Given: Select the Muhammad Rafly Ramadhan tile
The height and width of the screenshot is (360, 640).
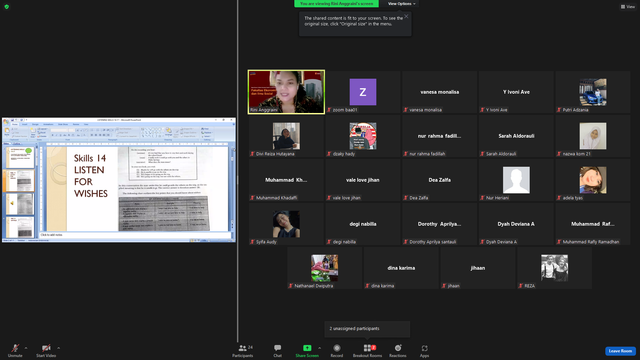Looking at the screenshot, I should tap(593, 224).
